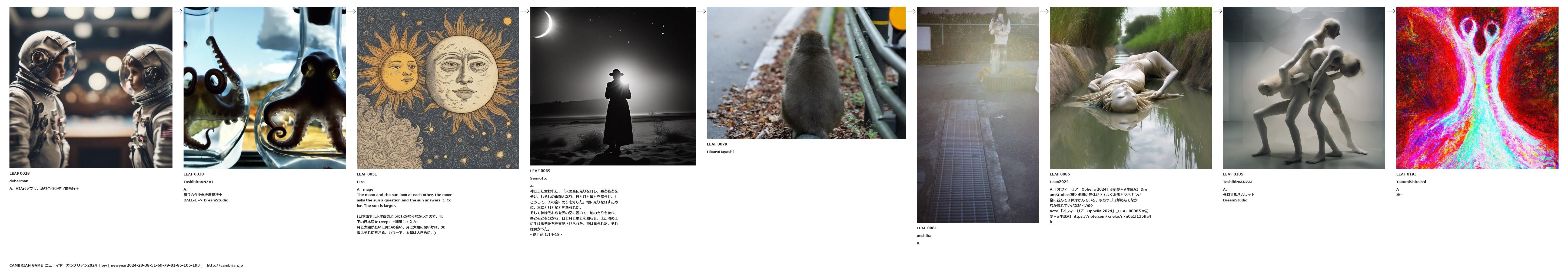Open the astronaut boys image LEAF 0028
Screen dimensions: 1568x272
[x=91, y=88]
